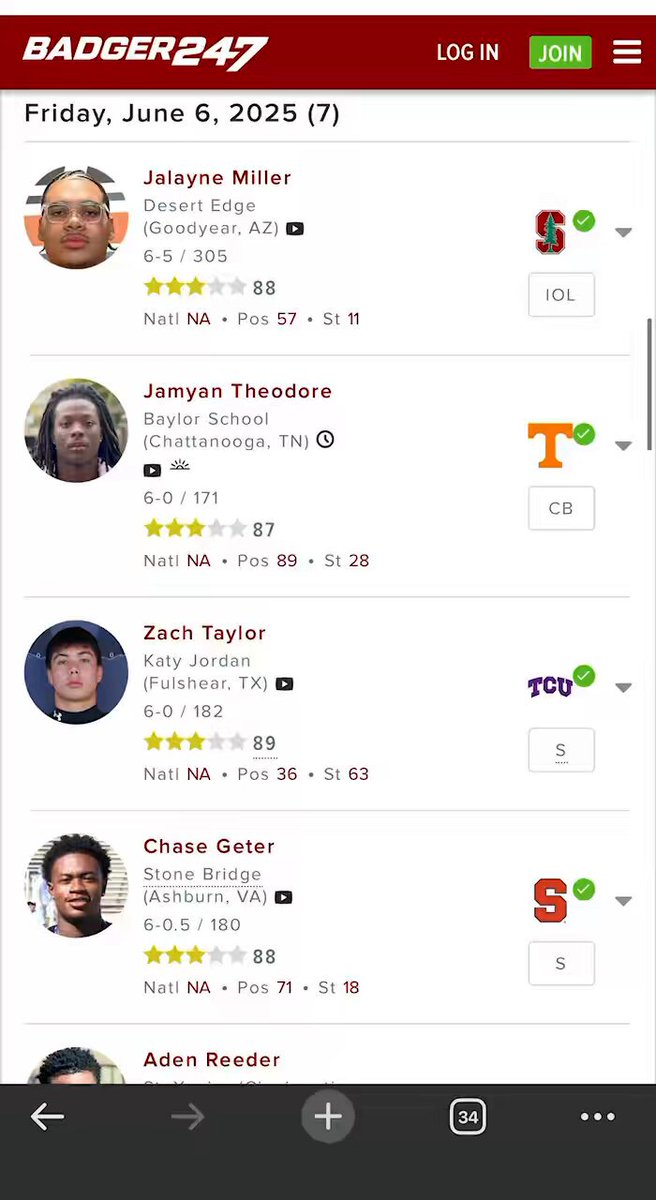The height and width of the screenshot is (1200, 656).
Task: Click the Tennessee team logo
Action: point(550,445)
